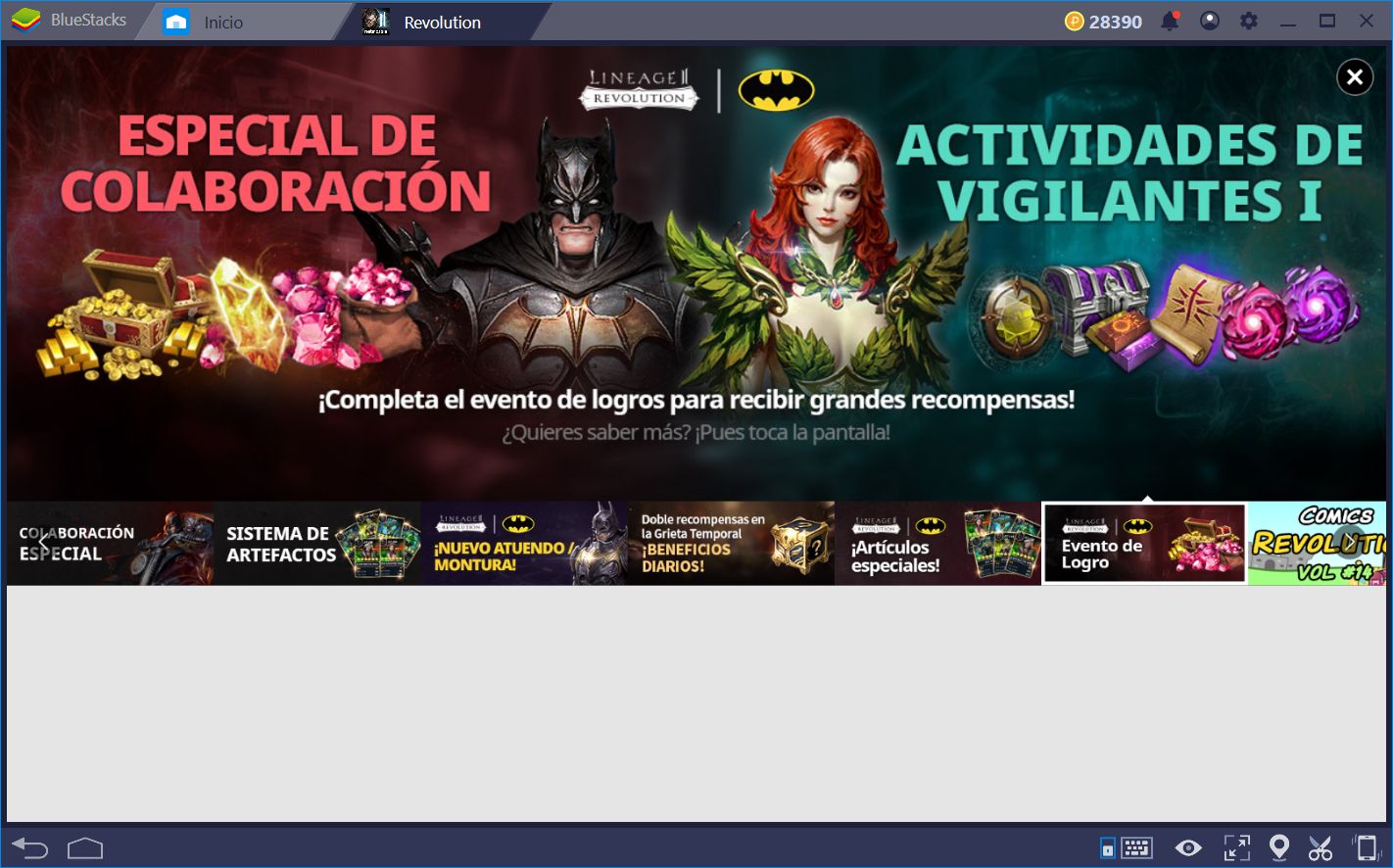The width and height of the screenshot is (1393, 868).
Task: Open Colaboración Especial banner thumbnail
Action: click(x=110, y=544)
